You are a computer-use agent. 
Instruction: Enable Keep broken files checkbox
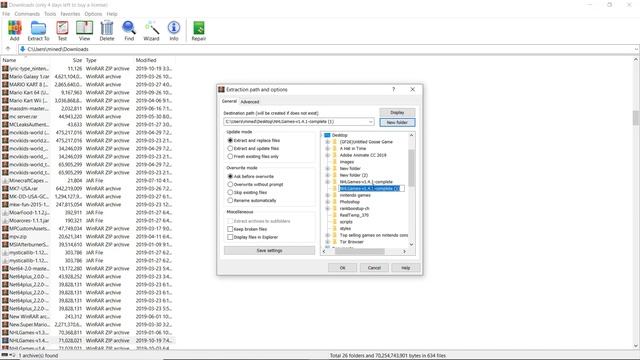[x=230, y=229]
